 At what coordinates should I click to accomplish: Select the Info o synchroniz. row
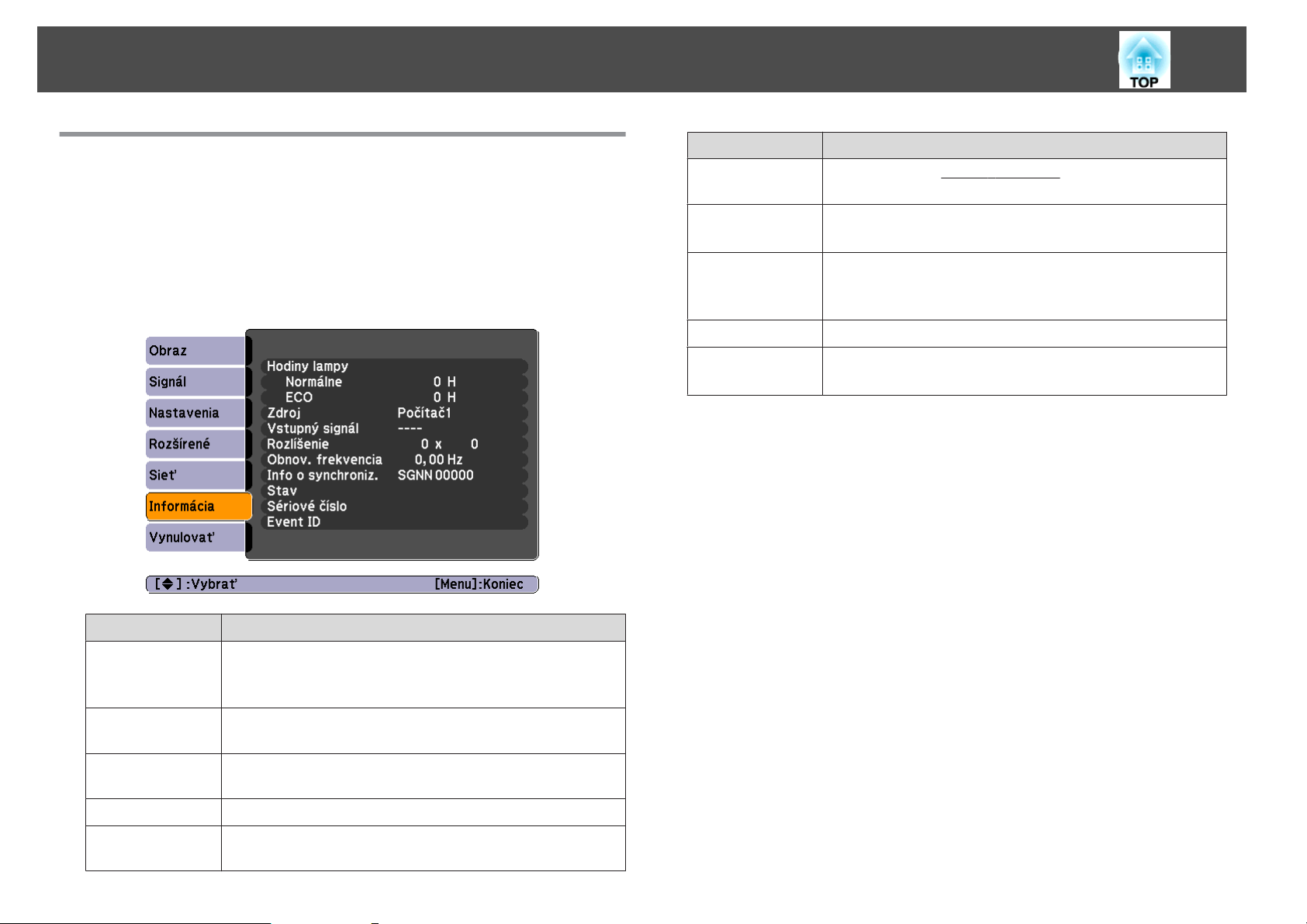pyautogui.click(x=395, y=475)
